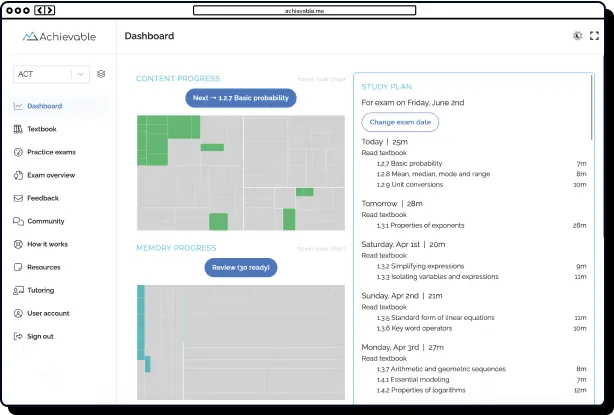This screenshot has width=614, height=415.
Task: Open the User account icon
Action: (19, 313)
